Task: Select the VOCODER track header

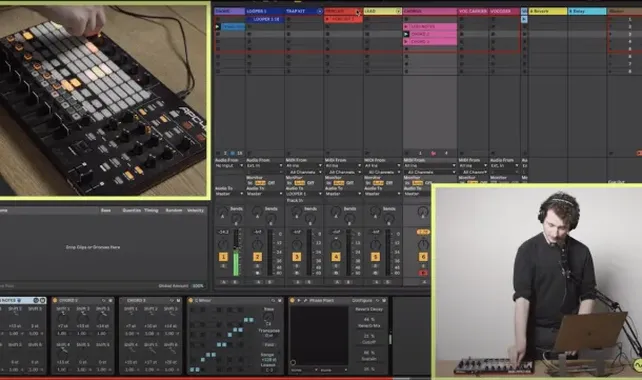Action: coord(504,11)
